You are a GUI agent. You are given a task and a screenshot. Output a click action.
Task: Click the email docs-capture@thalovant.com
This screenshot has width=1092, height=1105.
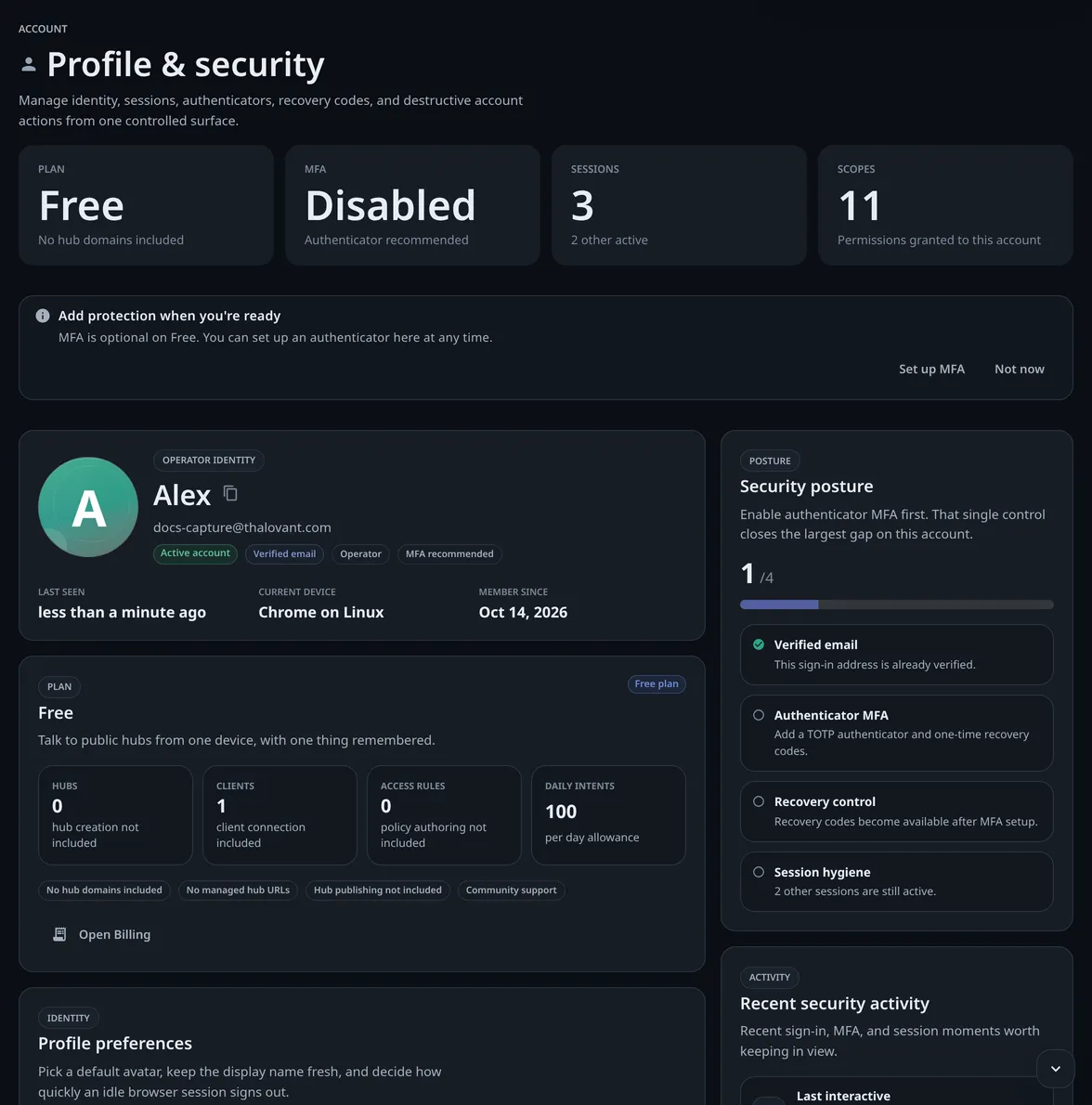click(x=242, y=527)
